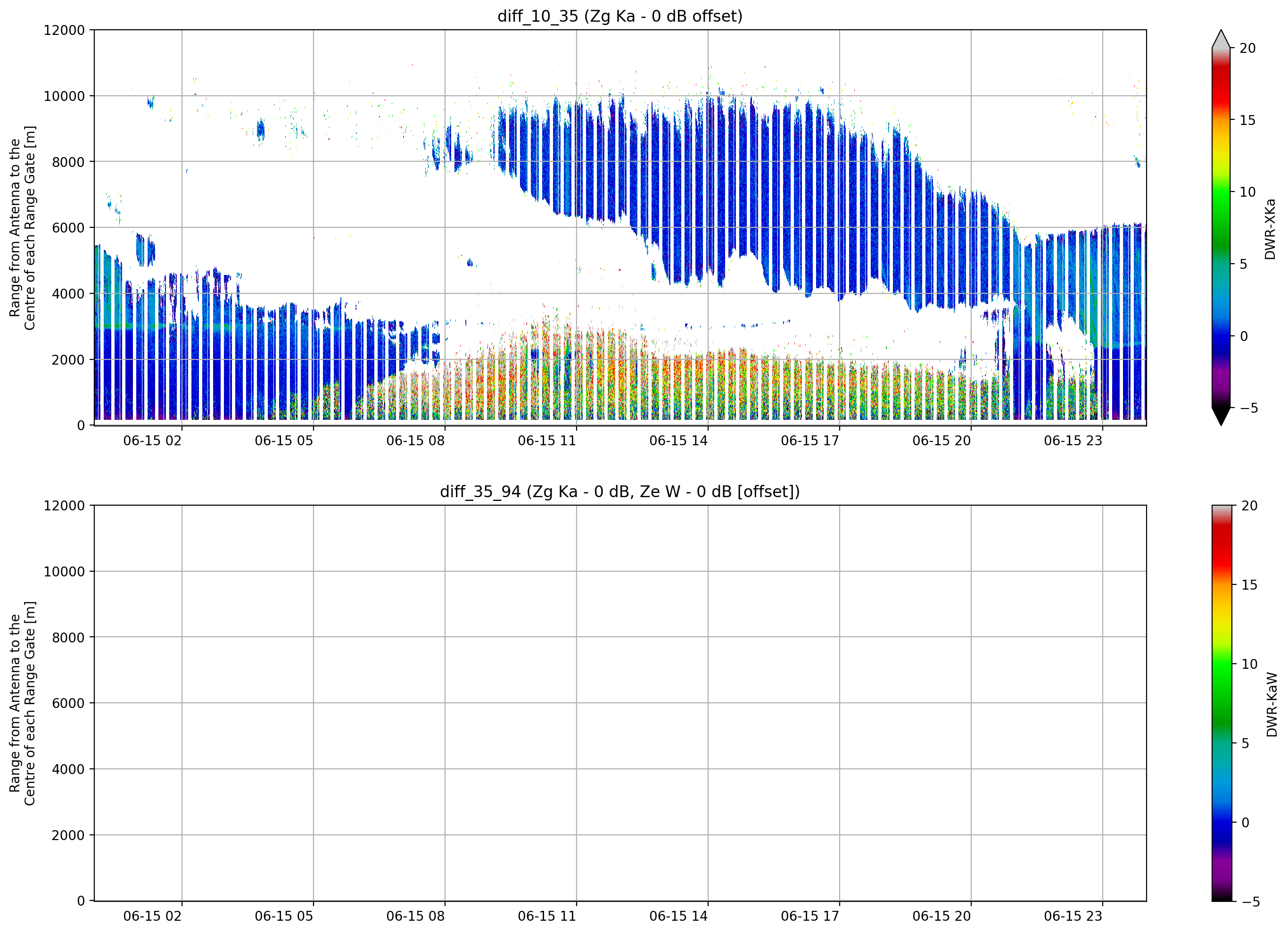Image resolution: width=1288 pixels, height=933 pixels.
Task: Click the '06-15 11' x-axis label on top plot
Action: tap(547, 441)
